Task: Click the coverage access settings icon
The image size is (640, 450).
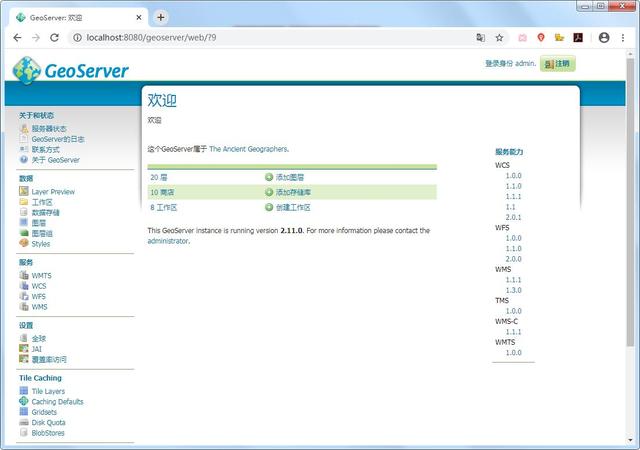Action: click(24, 359)
